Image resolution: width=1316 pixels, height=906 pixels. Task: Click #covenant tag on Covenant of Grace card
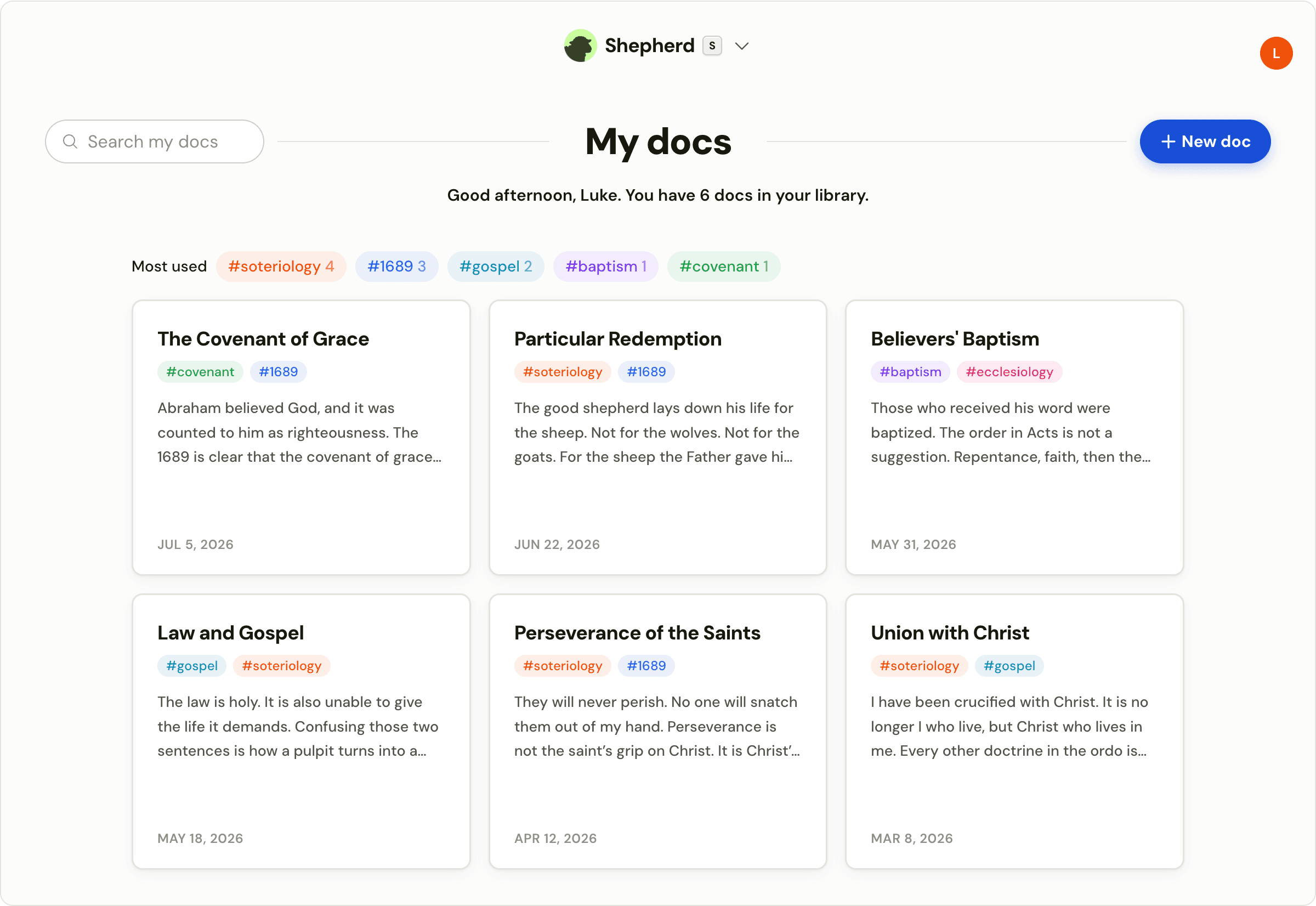200,372
